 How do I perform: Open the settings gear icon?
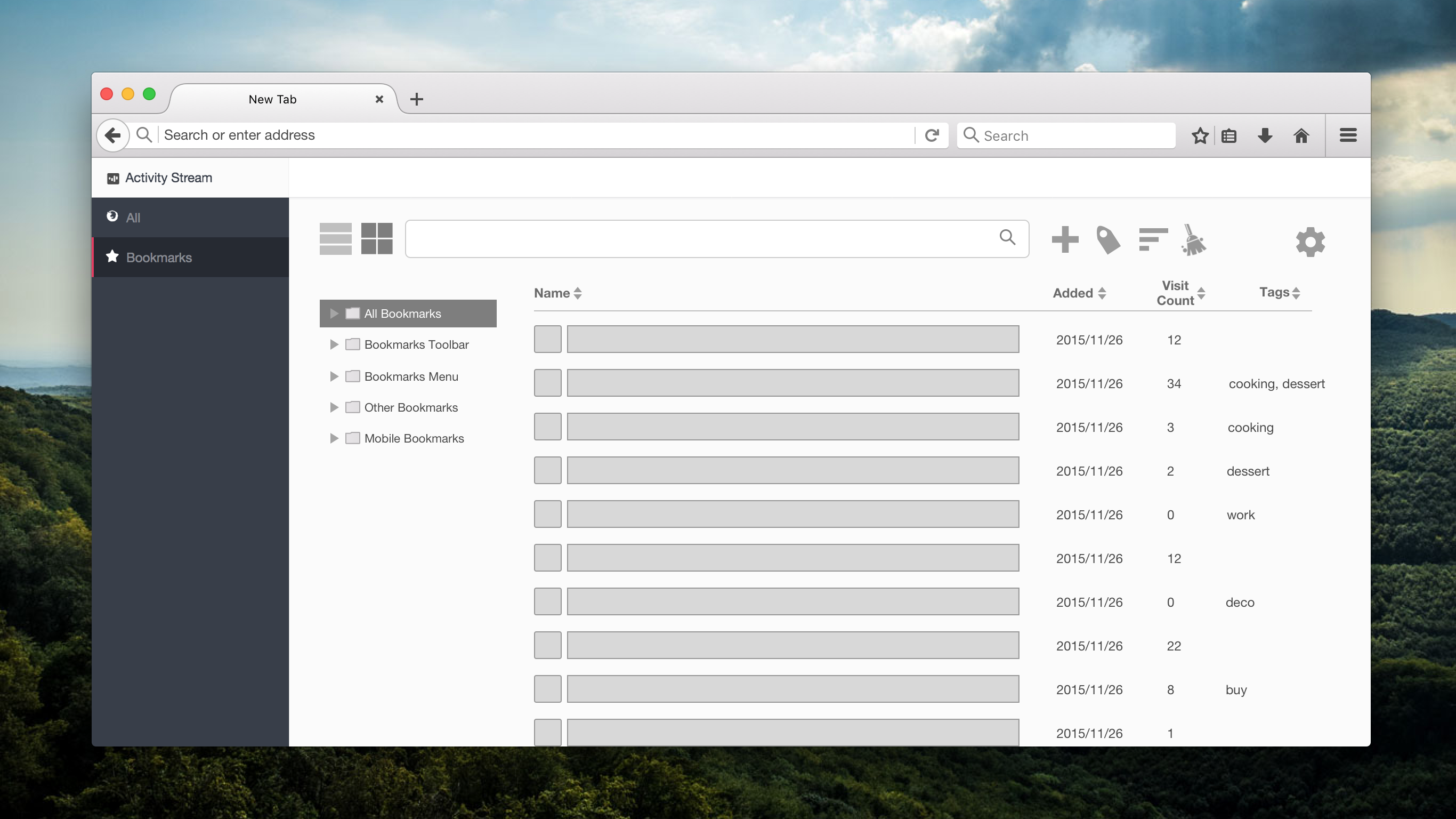click(1310, 242)
